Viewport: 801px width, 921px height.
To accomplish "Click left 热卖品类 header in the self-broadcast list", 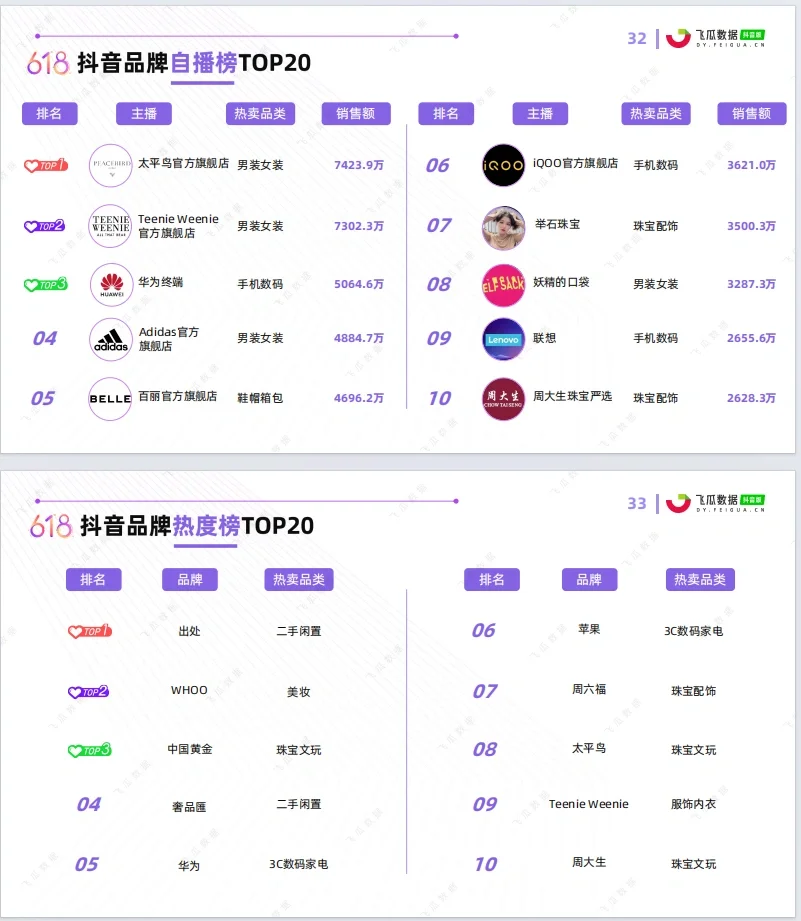I will [260, 113].
